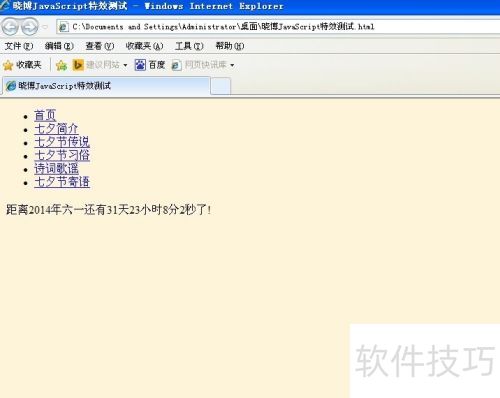Click the browser Back arrow button
Viewport: 500px width, 398px height.
pos(10,27)
